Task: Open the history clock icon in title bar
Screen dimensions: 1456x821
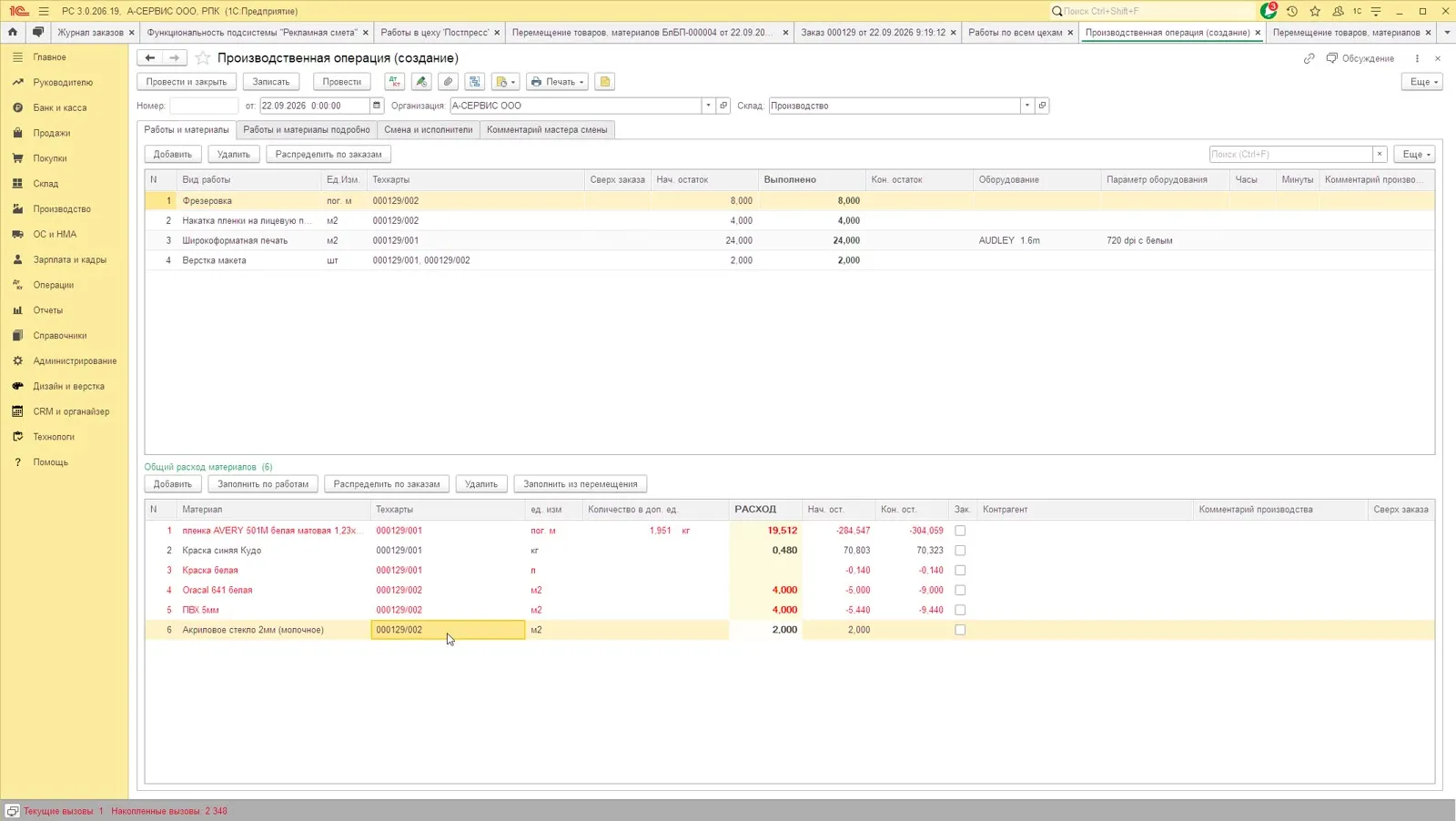Action: 1292,11
